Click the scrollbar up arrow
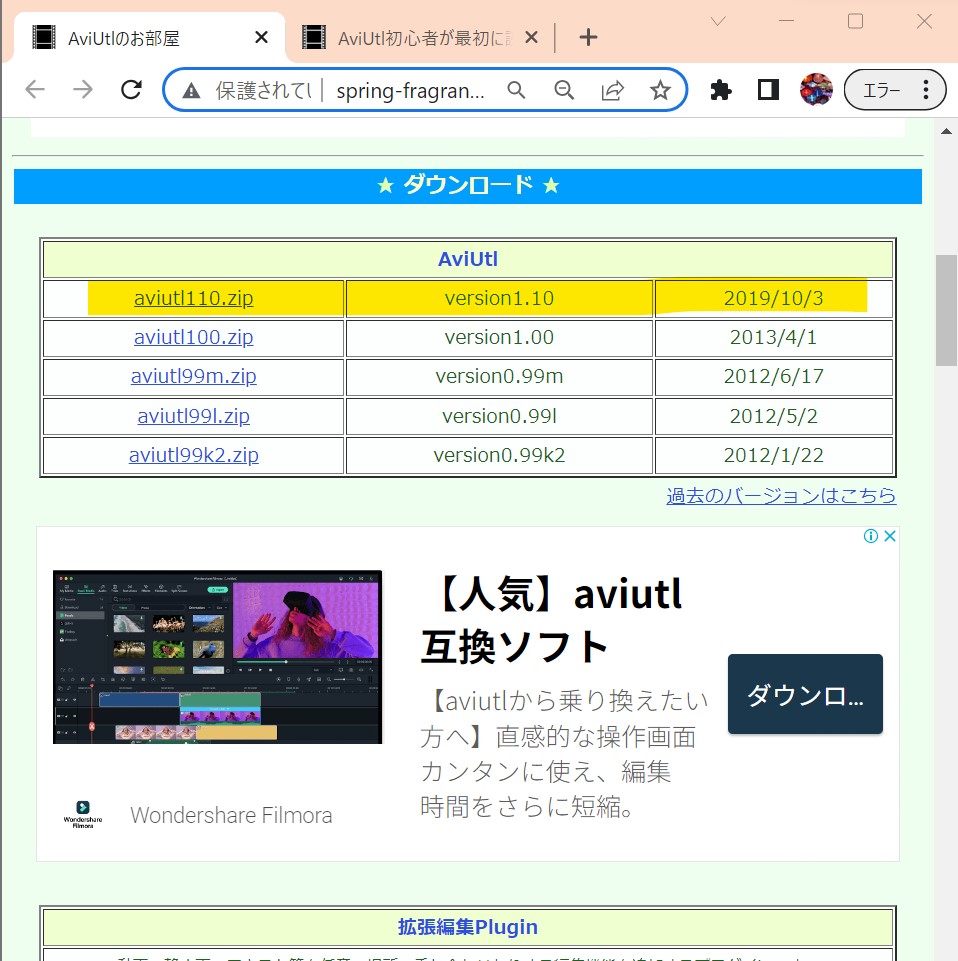This screenshot has height=961, width=958. tap(946, 131)
